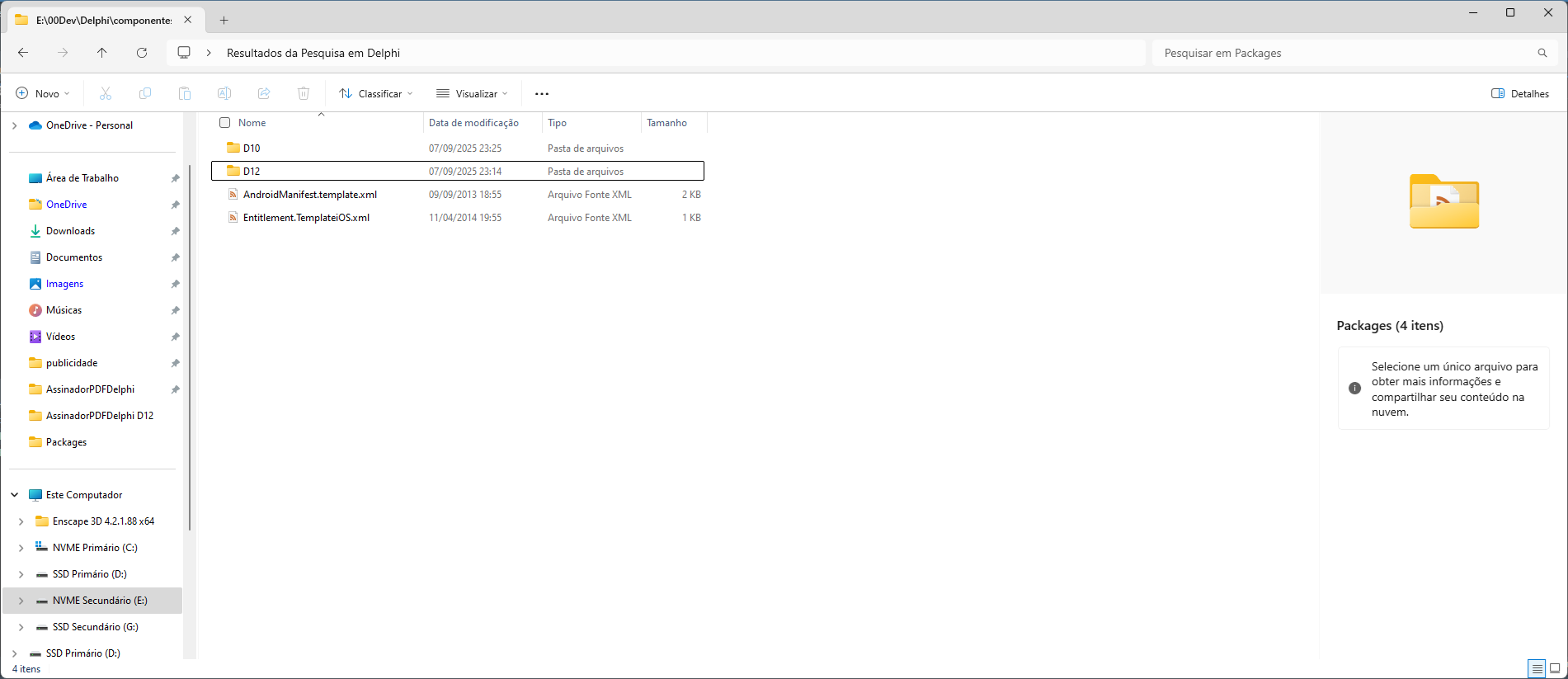Viewport: 1568px width, 679px height.
Task: Collapse the Este Computador node
Action: click(x=14, y=495)
